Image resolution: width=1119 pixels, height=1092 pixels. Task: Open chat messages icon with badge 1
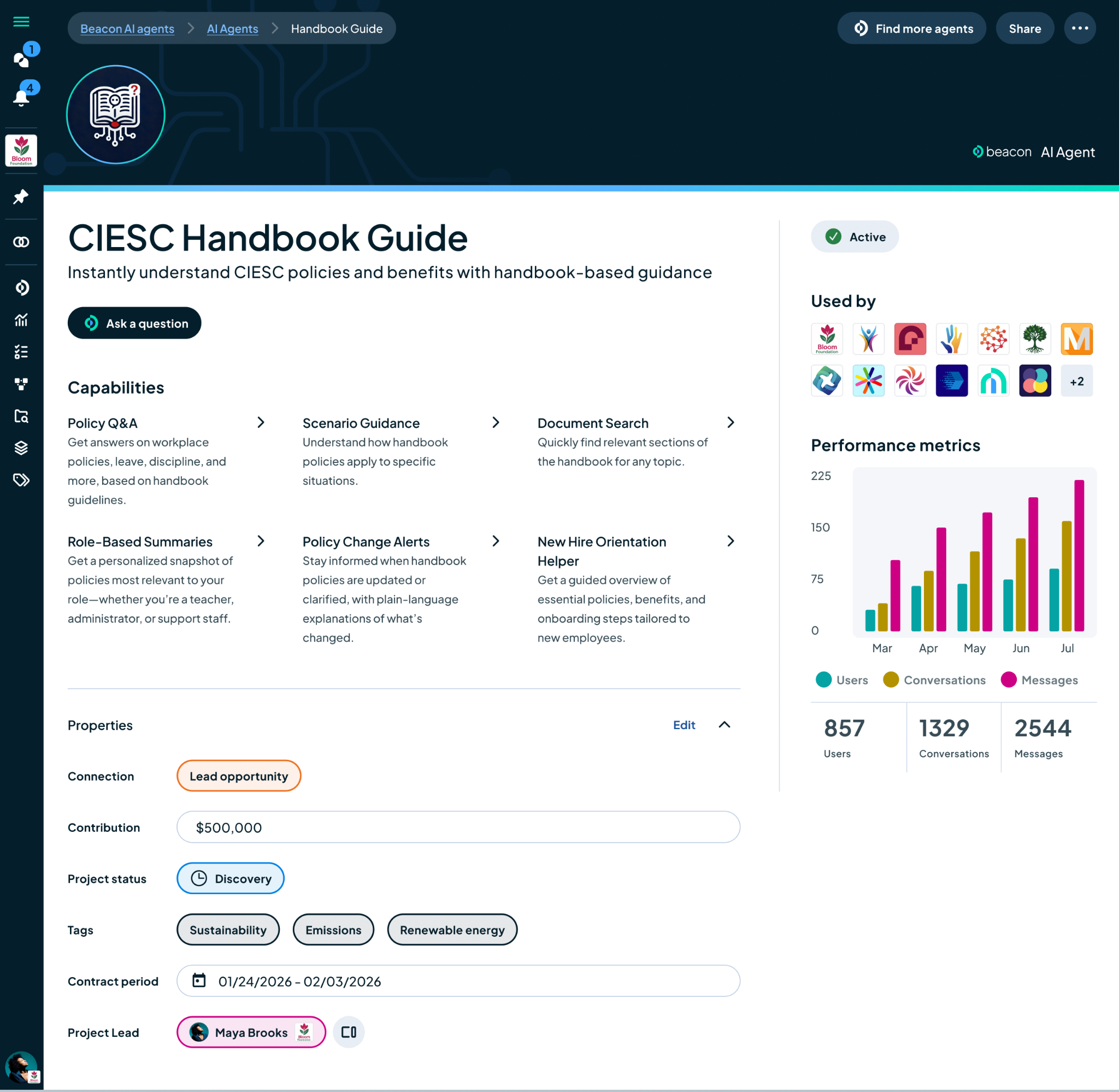(x=21, y=58)
